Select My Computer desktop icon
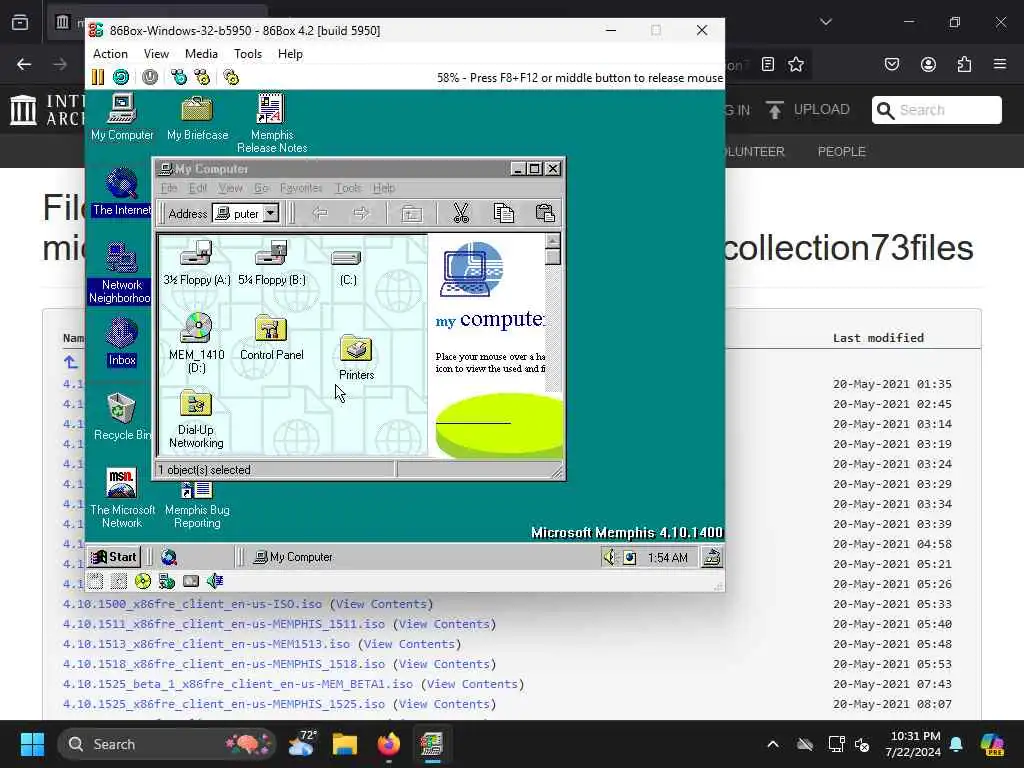The image size is (1024, 768). pyautogui.click(x=122, y=117)
